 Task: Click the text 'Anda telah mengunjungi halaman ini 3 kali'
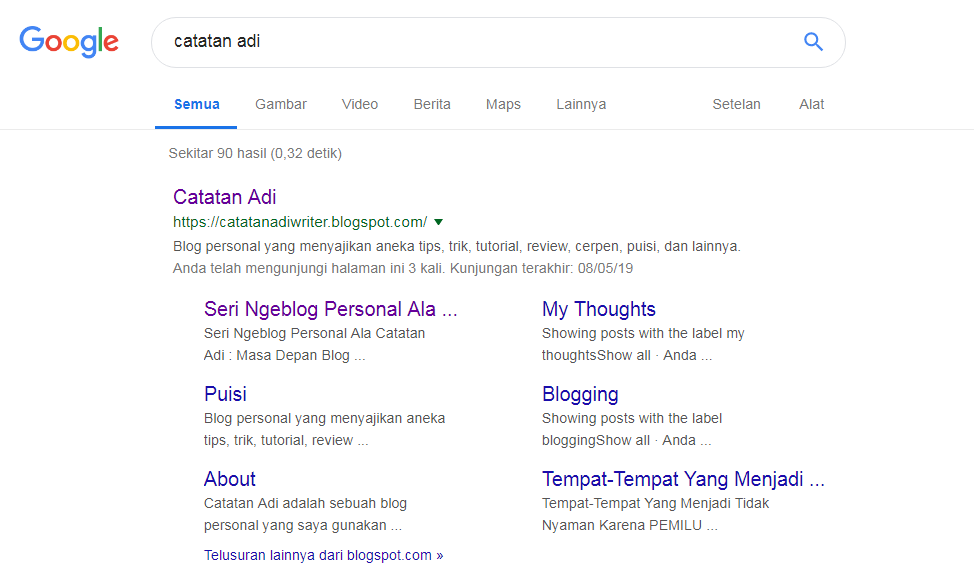click(x=309, y=269)
